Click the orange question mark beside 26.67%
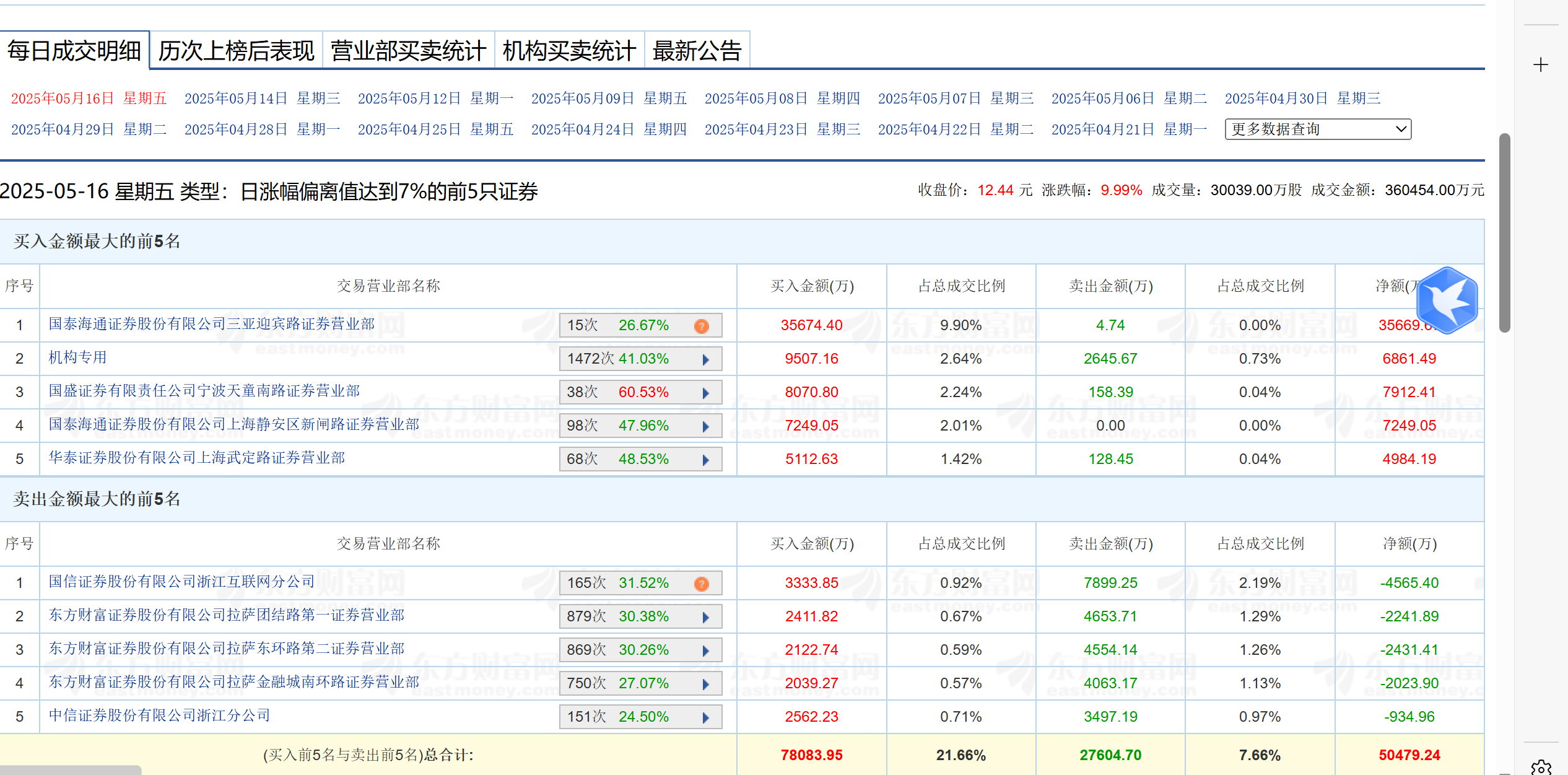 (x=702, y=325)
